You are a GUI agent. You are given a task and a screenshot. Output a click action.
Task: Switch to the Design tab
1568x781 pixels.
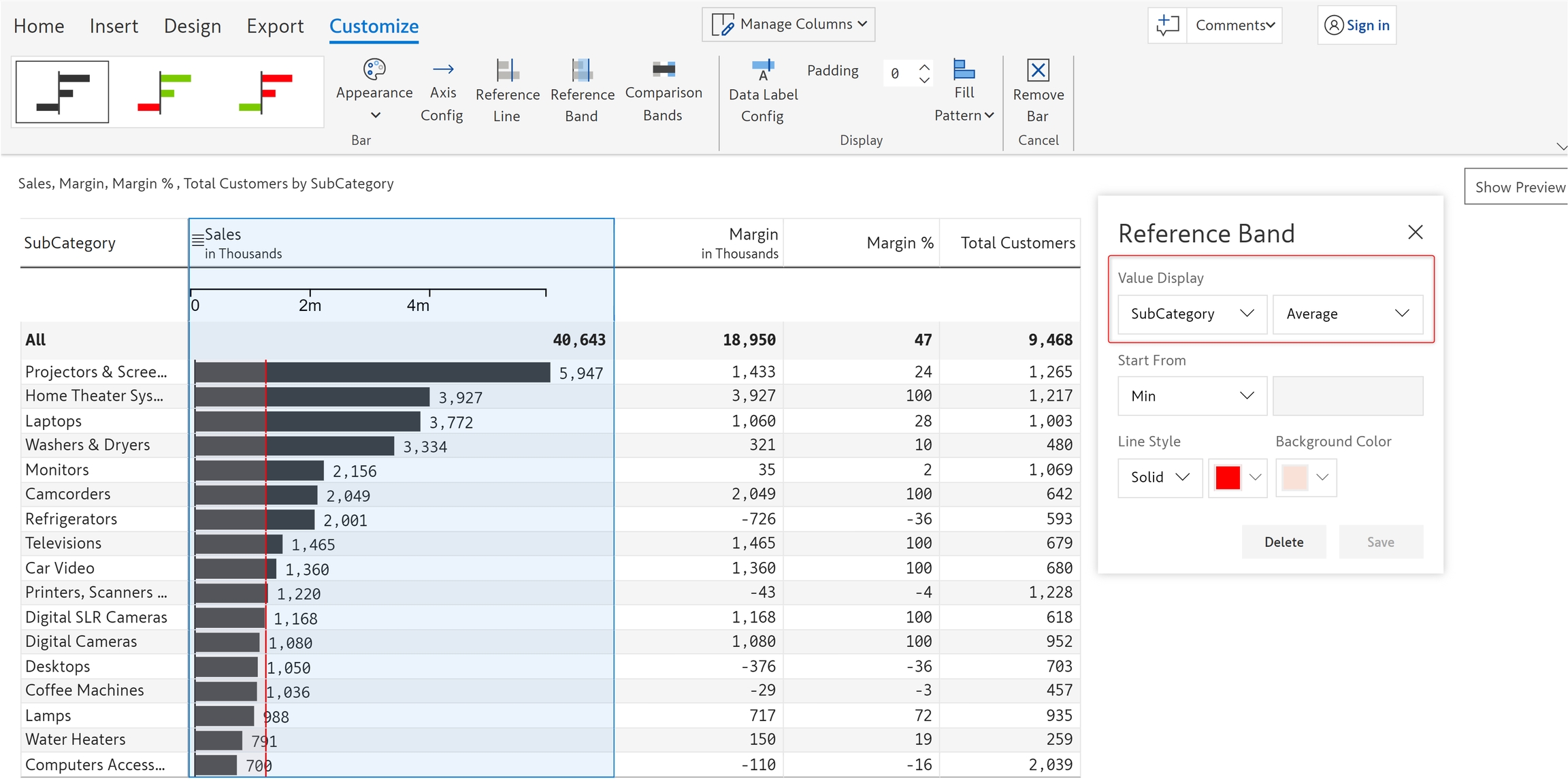pyautogui.click(x=193, y=26)
